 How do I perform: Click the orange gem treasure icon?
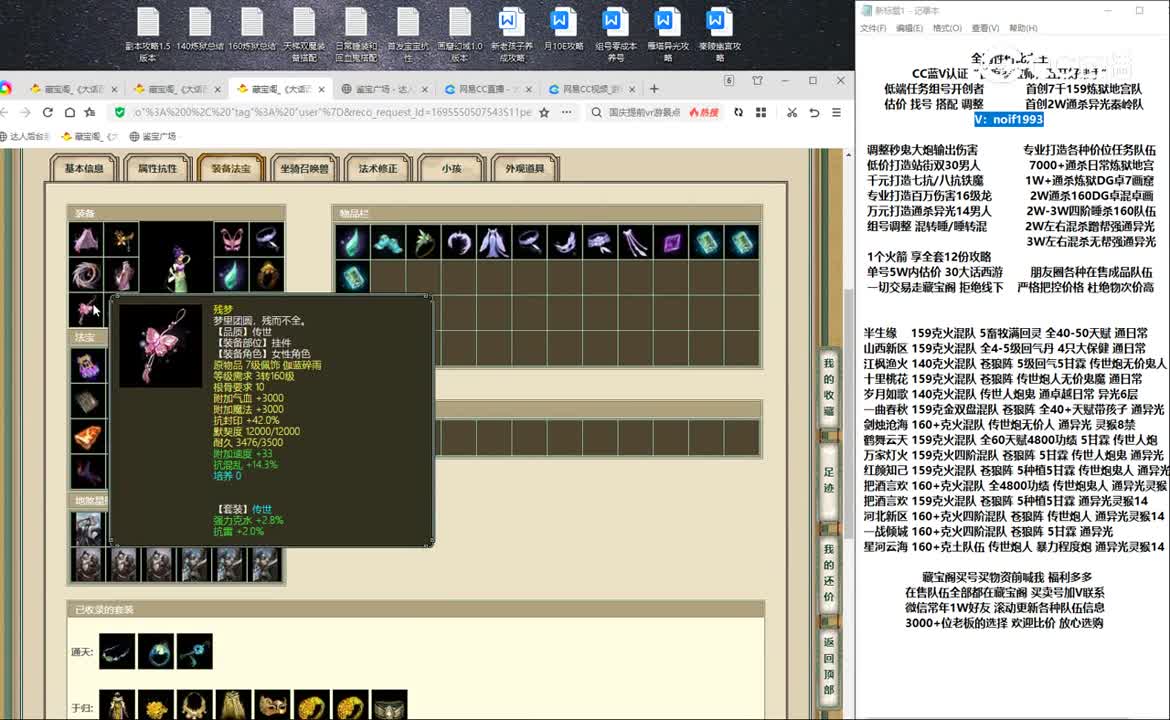(88, 437)
